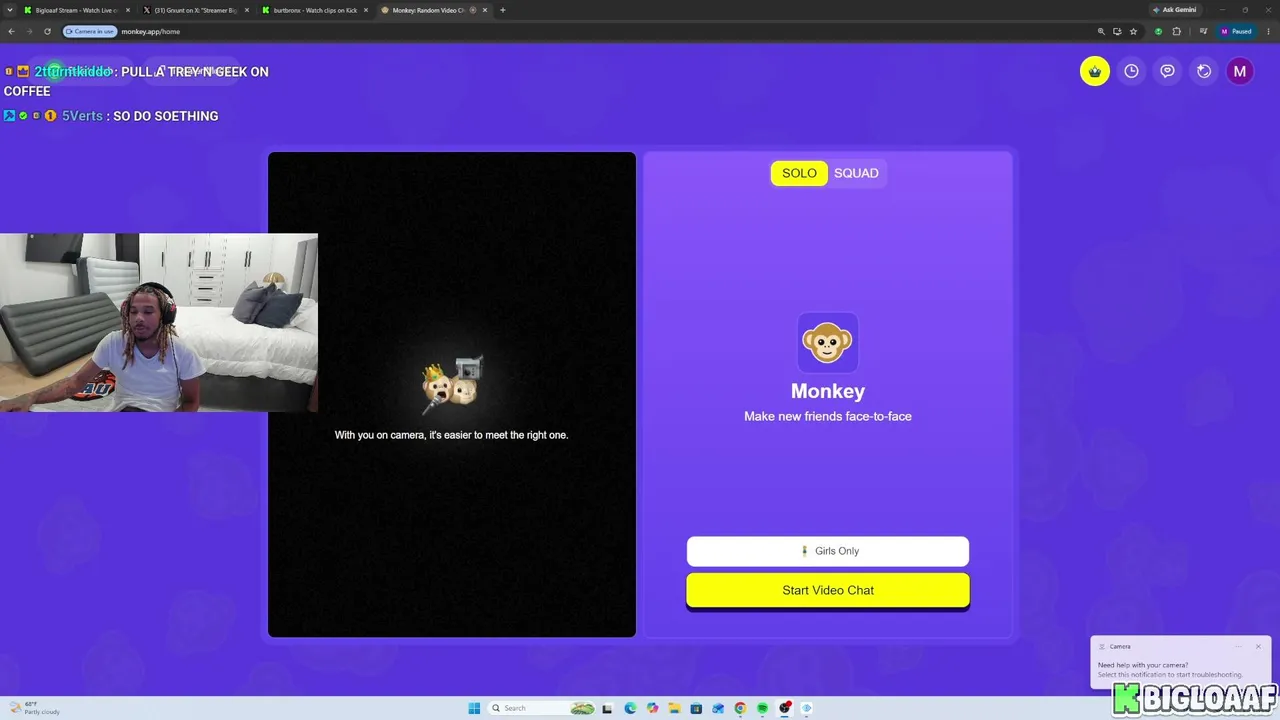Launch Microsoft Edge from taskbar

630,708
